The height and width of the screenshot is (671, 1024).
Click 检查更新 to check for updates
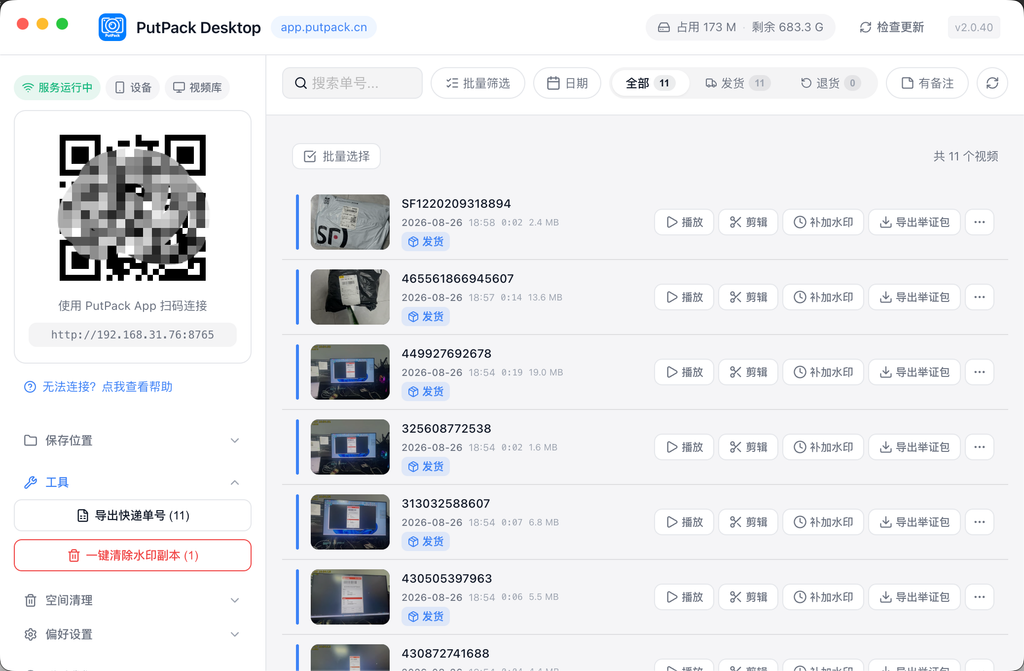pyautogui.click(x=892, y=27)
